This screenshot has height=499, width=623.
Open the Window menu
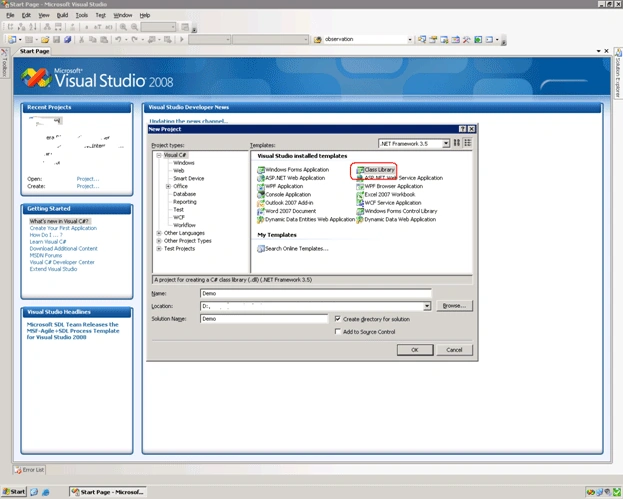click(x=123, y=15)
